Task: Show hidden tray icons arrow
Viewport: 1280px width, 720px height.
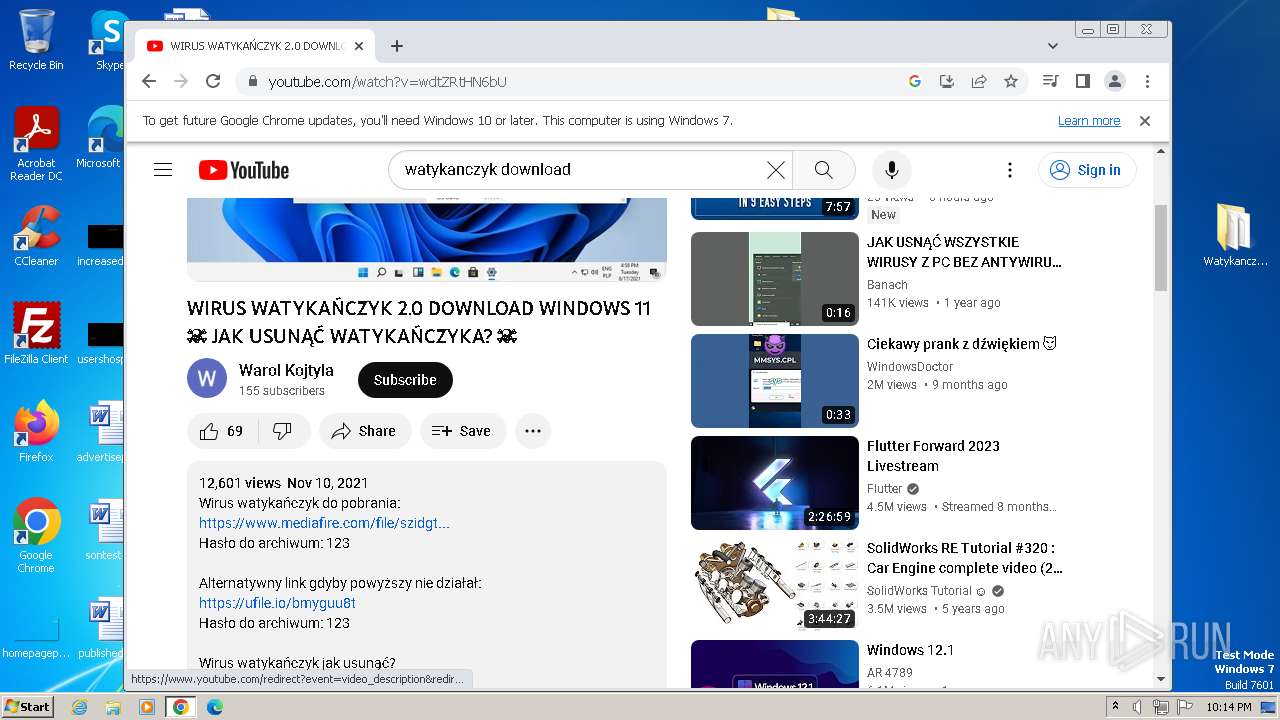Action: (1116, 706)
